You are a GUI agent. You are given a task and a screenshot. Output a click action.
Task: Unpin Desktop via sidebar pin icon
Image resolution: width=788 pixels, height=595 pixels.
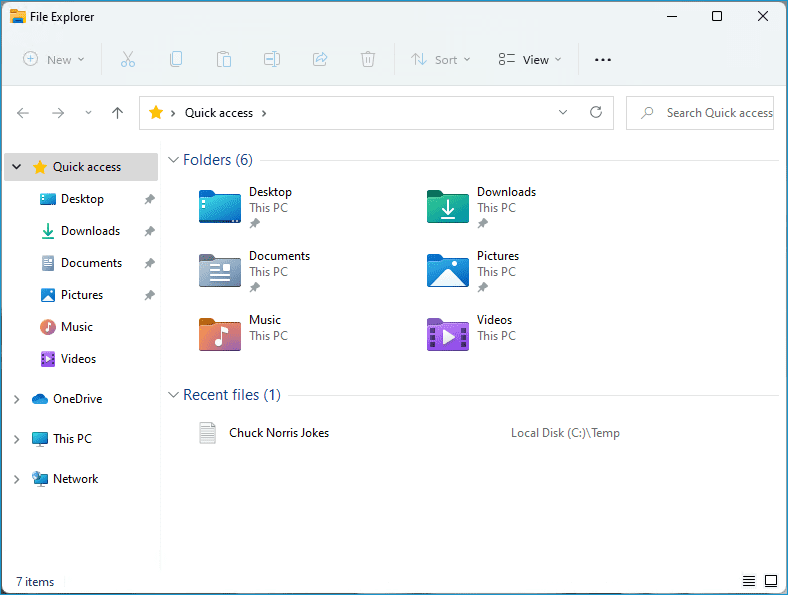[x=149, y=199]
